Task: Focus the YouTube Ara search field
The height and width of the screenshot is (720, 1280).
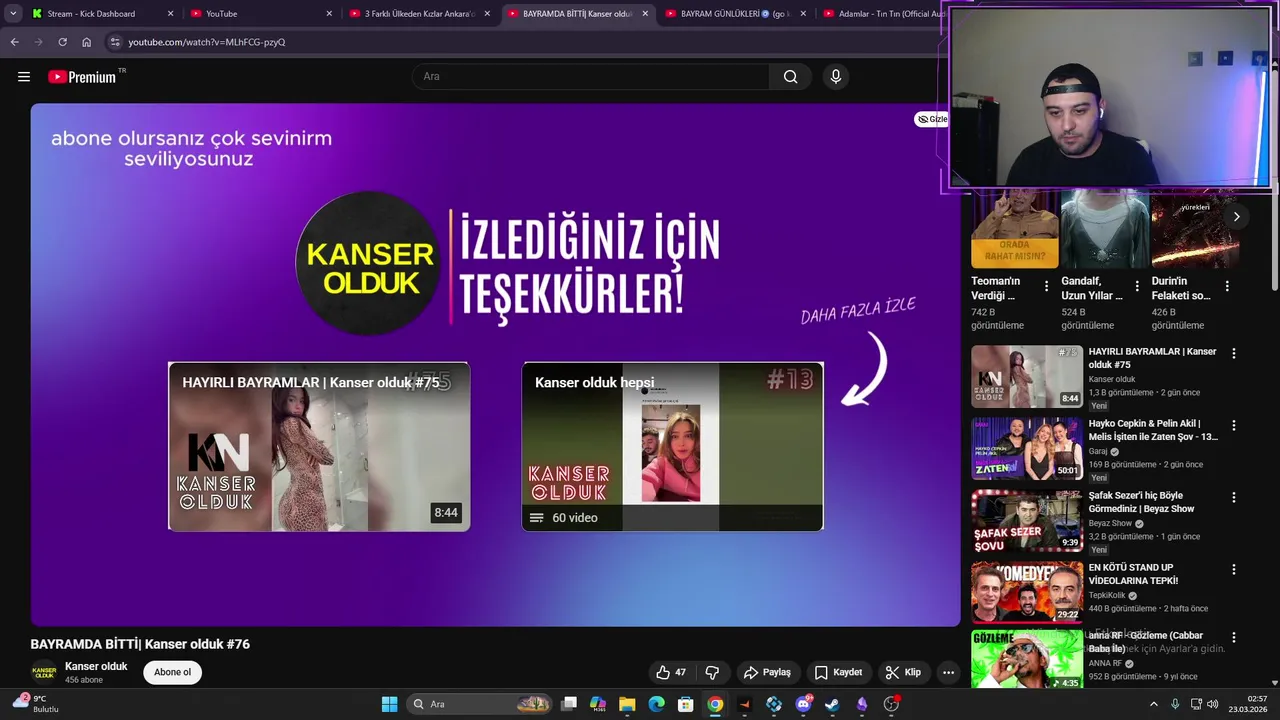Action: 590,77
